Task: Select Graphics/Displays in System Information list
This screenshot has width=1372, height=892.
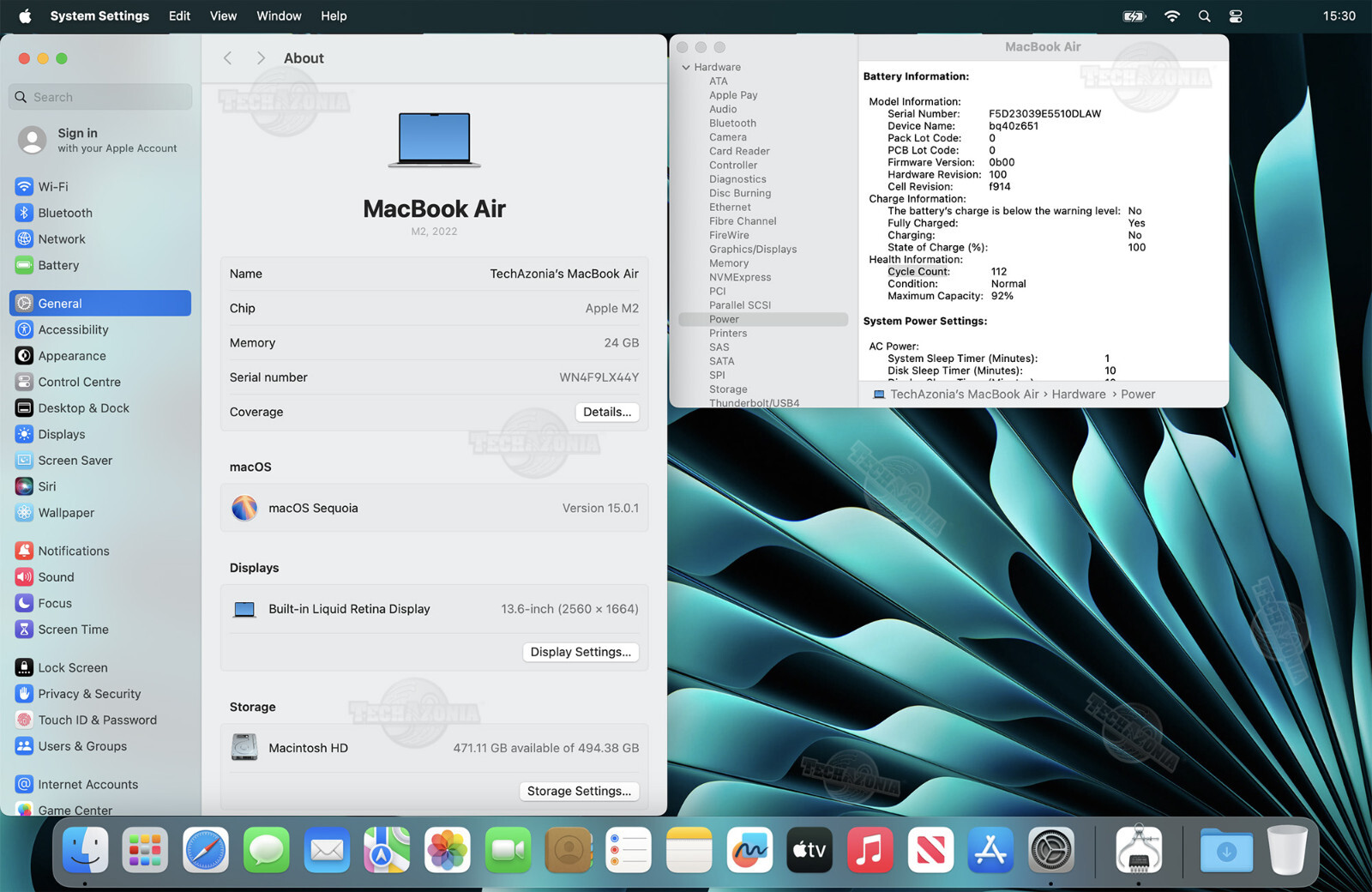Action: [753, 250]
